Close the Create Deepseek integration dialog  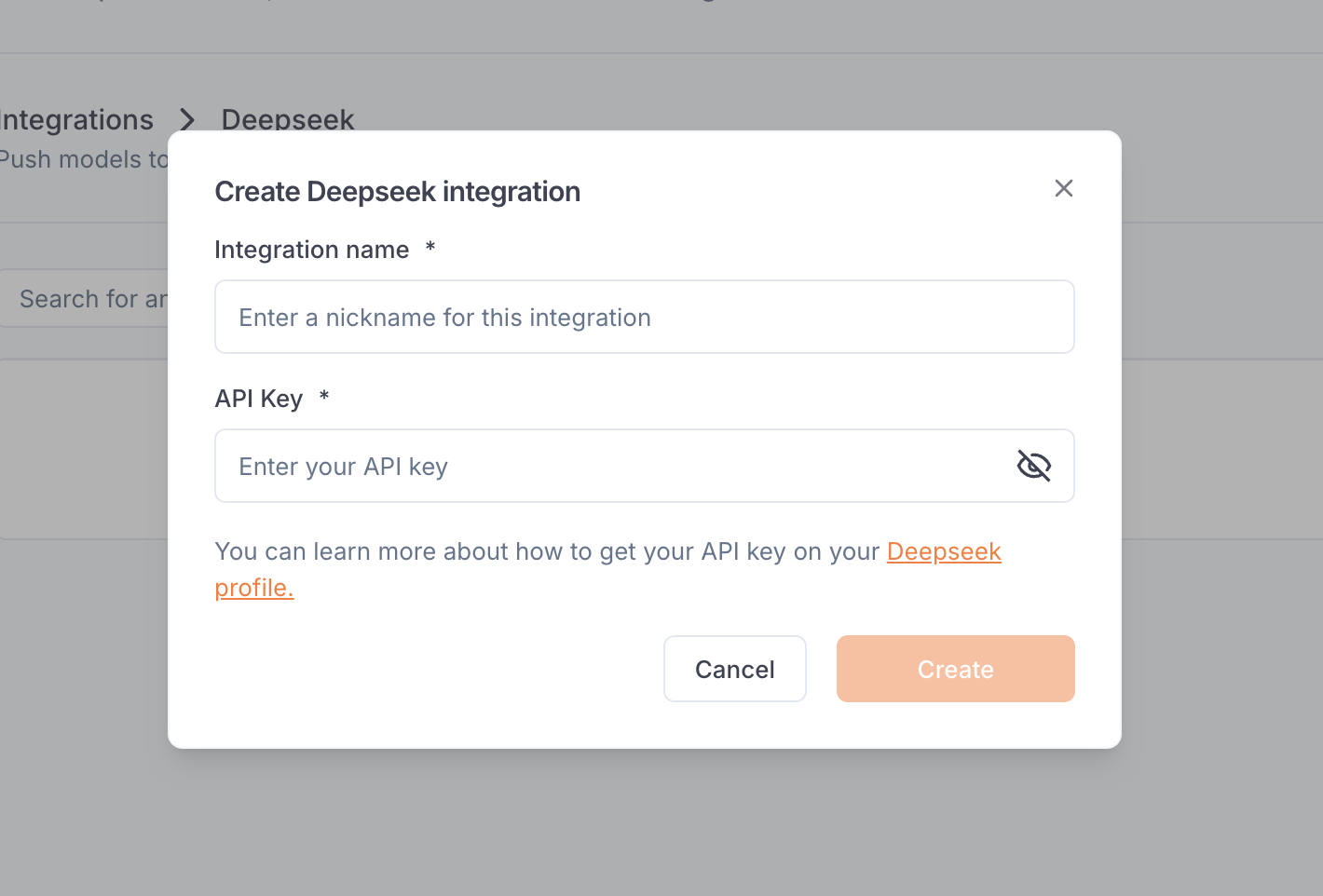(1063, 188)
